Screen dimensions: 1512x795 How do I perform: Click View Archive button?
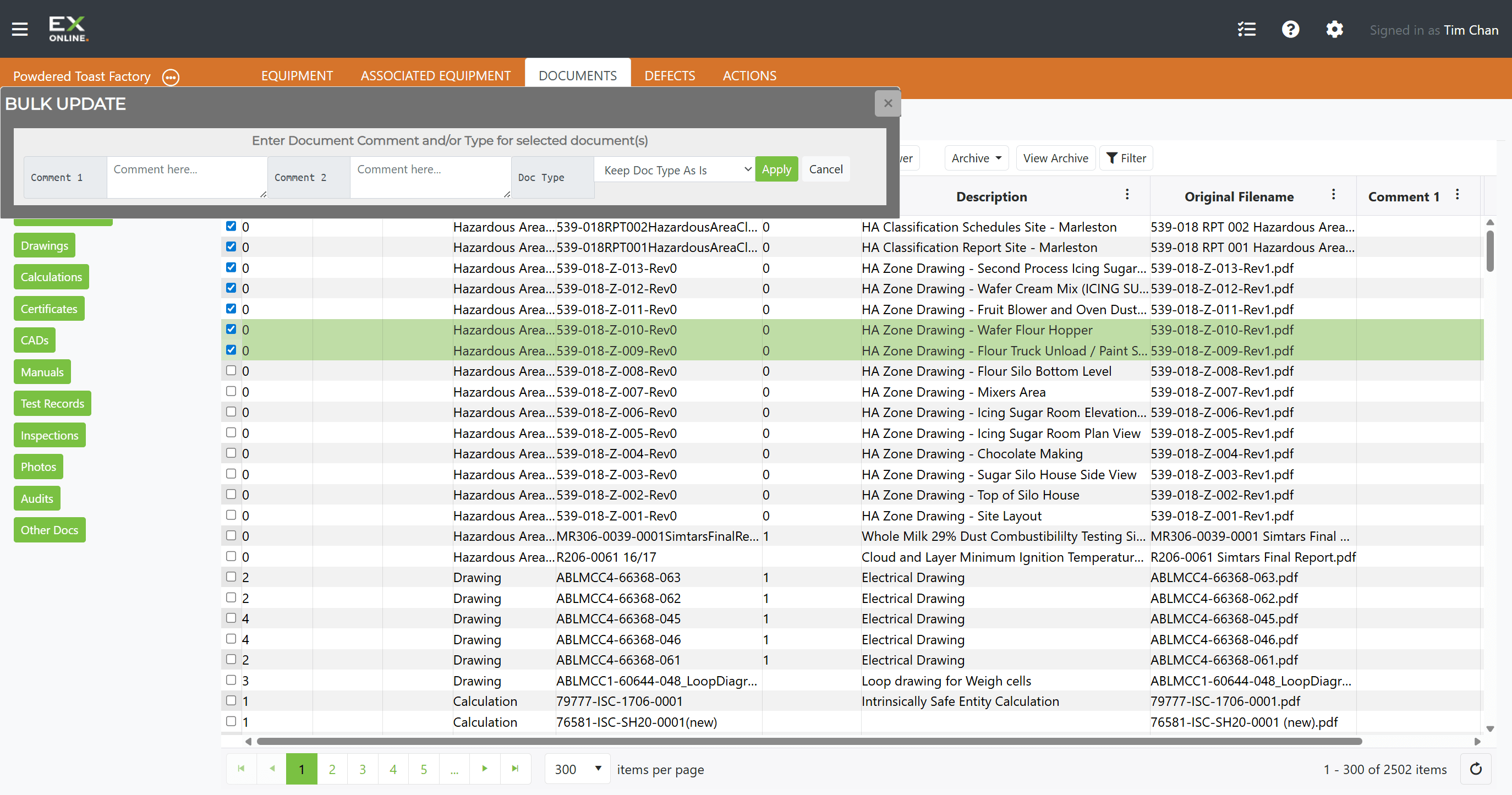coord(1055,158)
